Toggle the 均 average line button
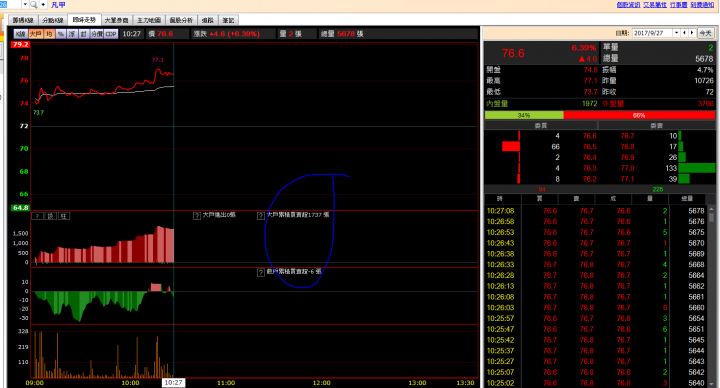Image resolution: width=720 pixels, height=388 pixels. click(49, 34)
